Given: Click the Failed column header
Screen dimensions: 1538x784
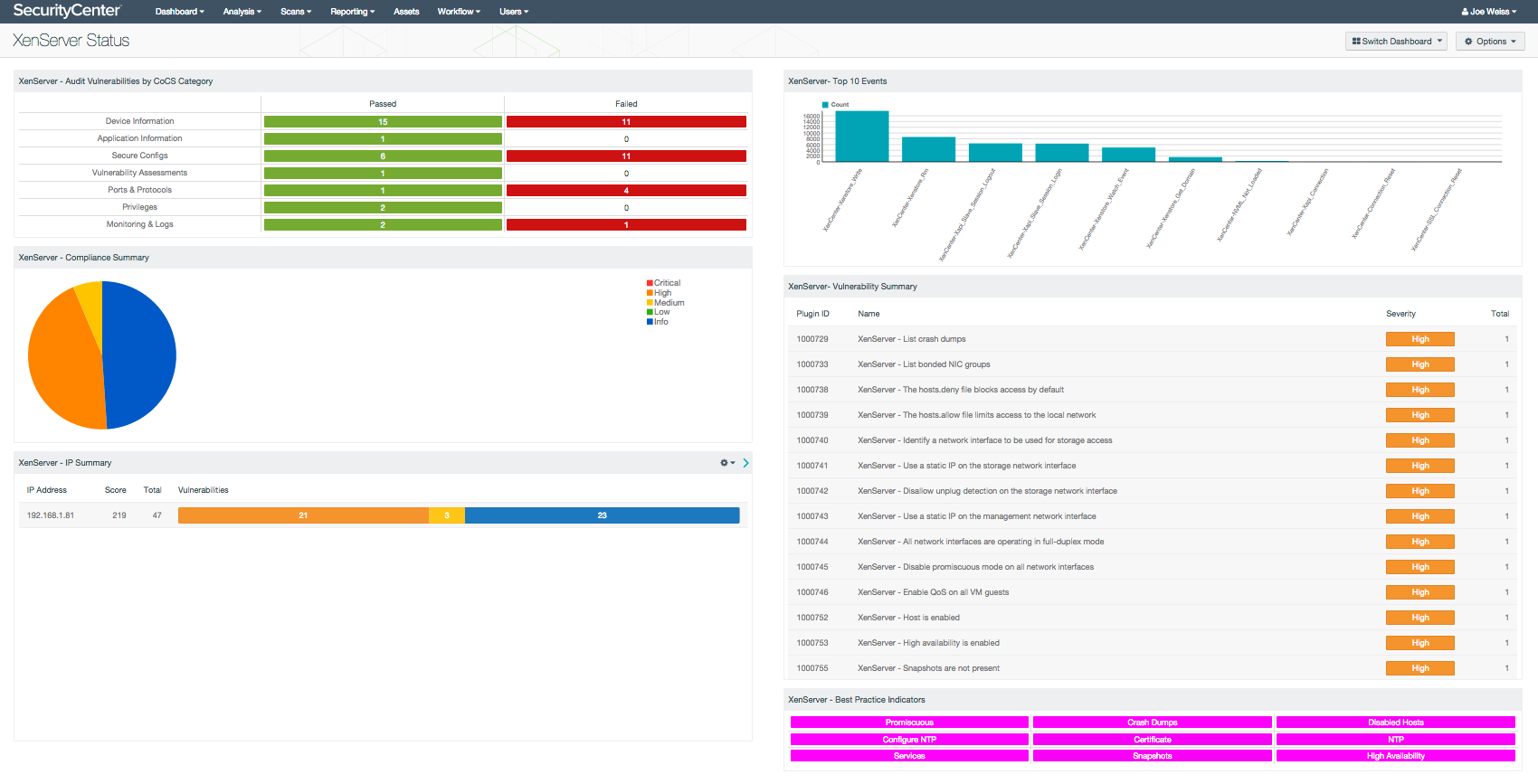Looking at the screenshot, I should [x=626, y=104].
